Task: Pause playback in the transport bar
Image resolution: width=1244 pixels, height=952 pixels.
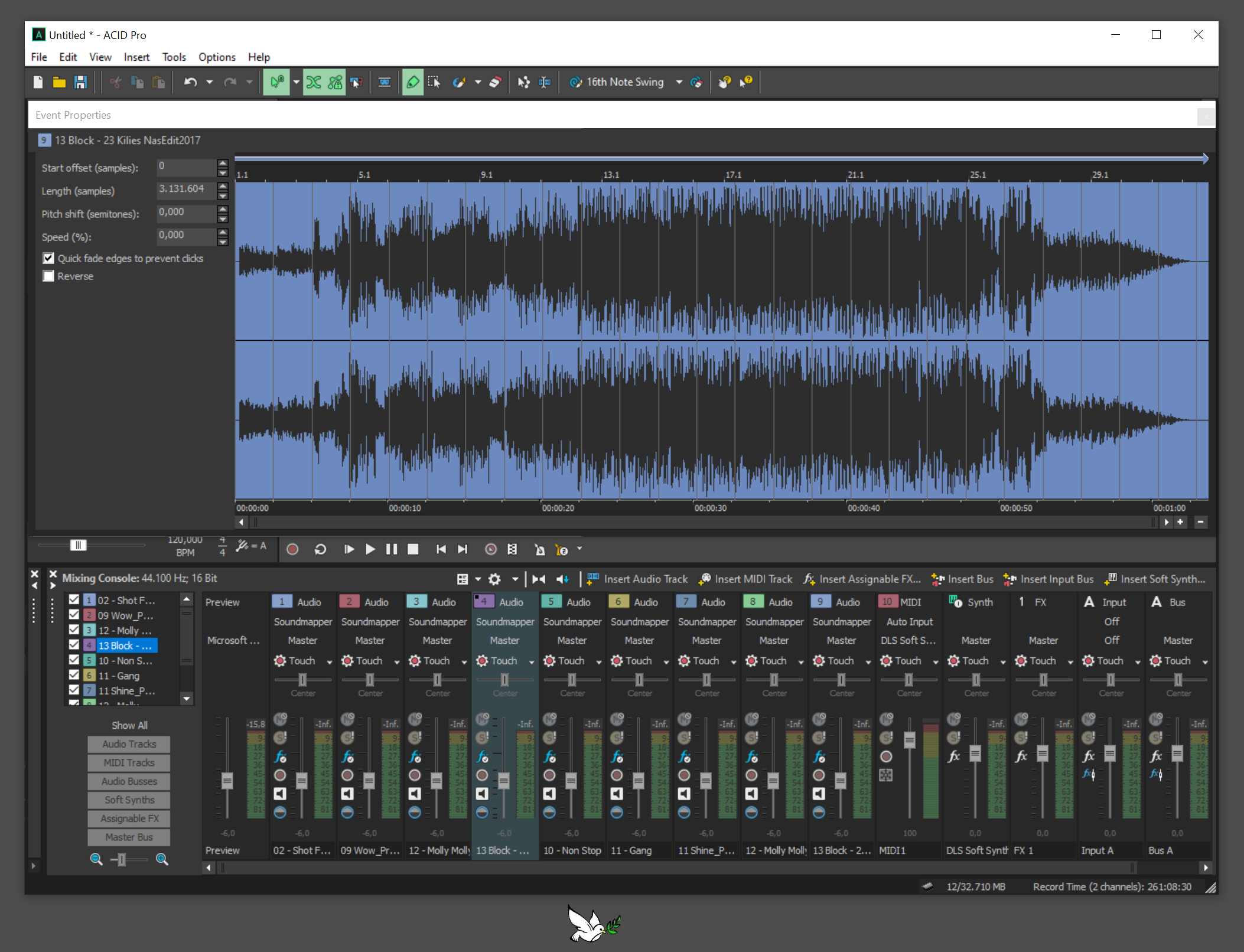Action: [x=392, y=549]
